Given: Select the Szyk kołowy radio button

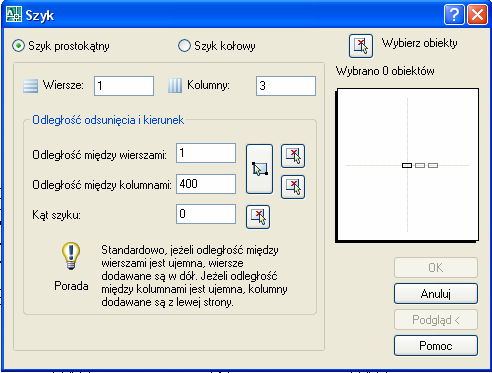Looking at the screenshot, I should click(x=184, y=46).
